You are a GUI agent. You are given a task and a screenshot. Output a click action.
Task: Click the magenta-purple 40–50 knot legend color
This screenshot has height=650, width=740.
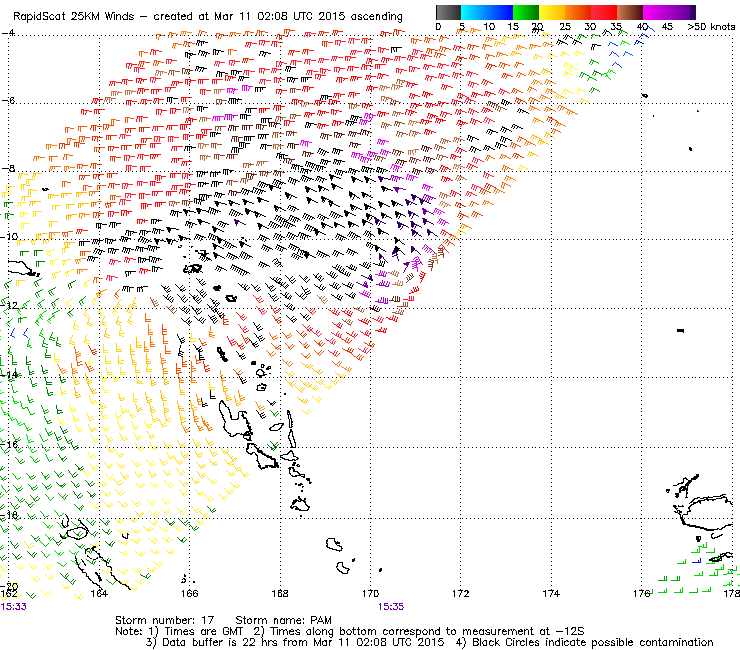coord(669,12)
